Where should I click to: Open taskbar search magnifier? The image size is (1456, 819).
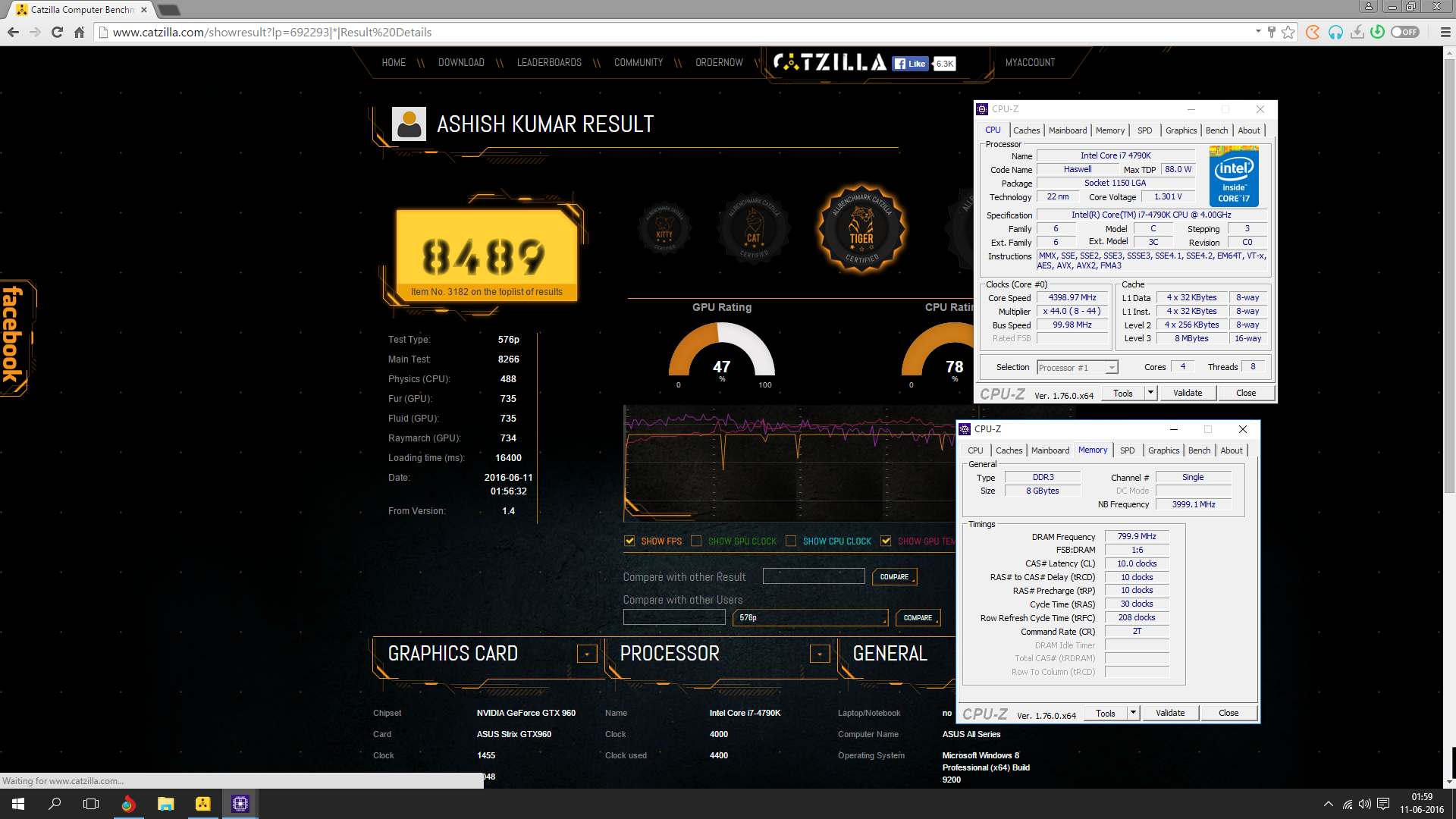coord(55,804)
